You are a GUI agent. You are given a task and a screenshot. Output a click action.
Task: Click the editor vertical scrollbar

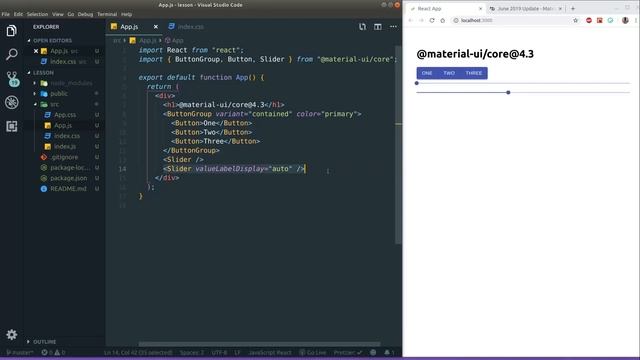tap(398, 145)
